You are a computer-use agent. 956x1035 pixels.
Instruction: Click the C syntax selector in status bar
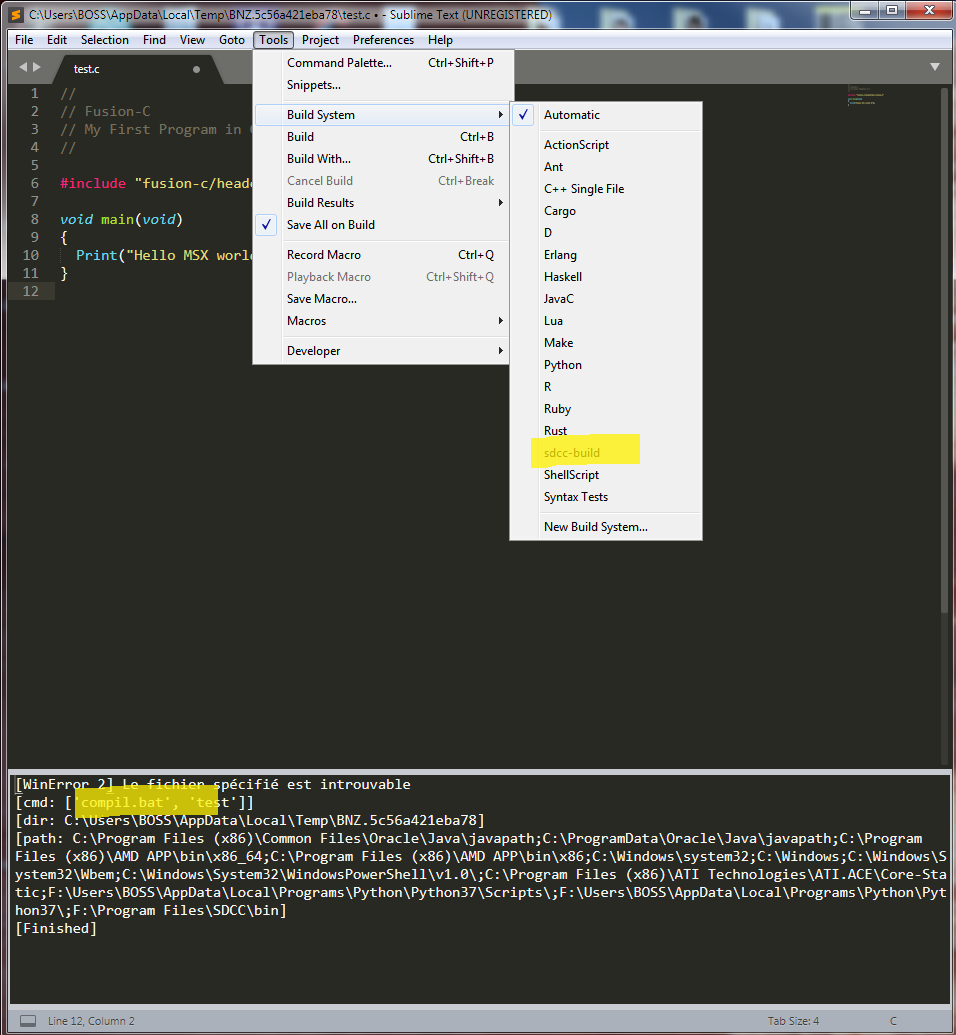[x=893, y=1021]
